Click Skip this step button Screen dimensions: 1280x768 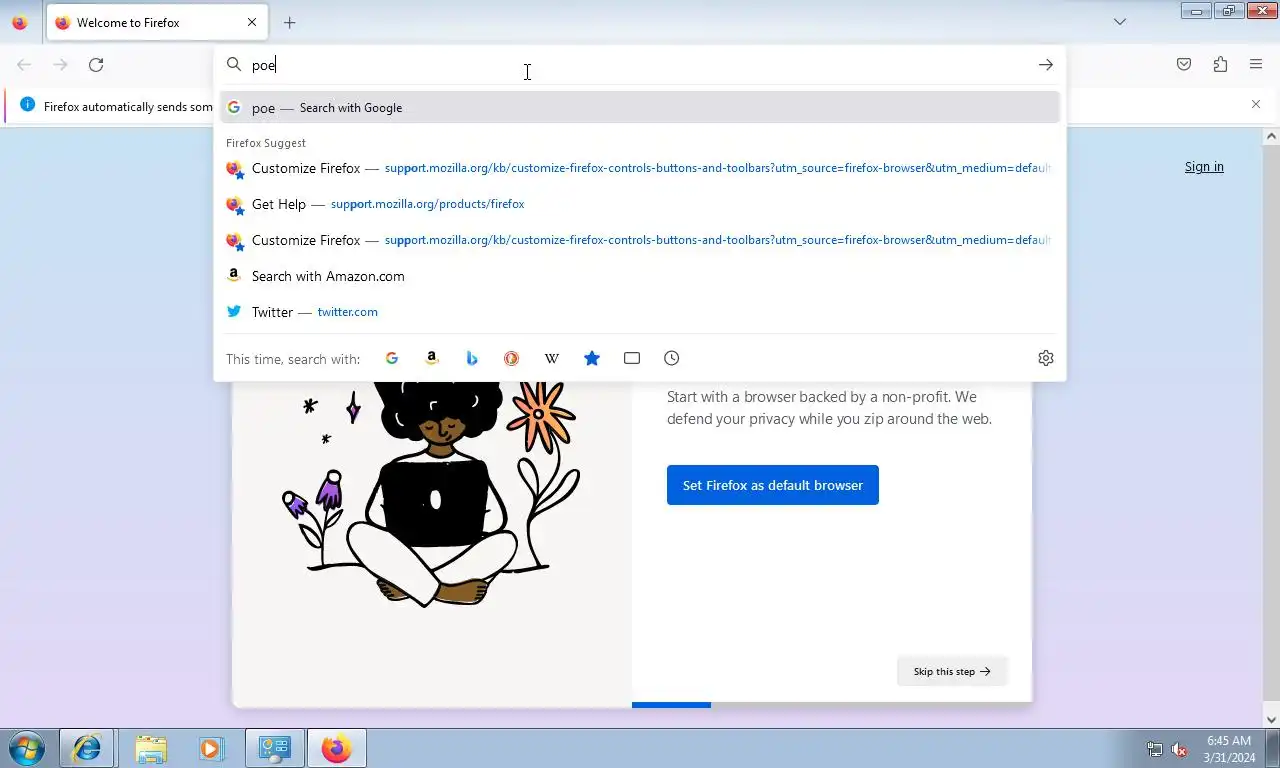pyautogui.click(x=952, y=671)
